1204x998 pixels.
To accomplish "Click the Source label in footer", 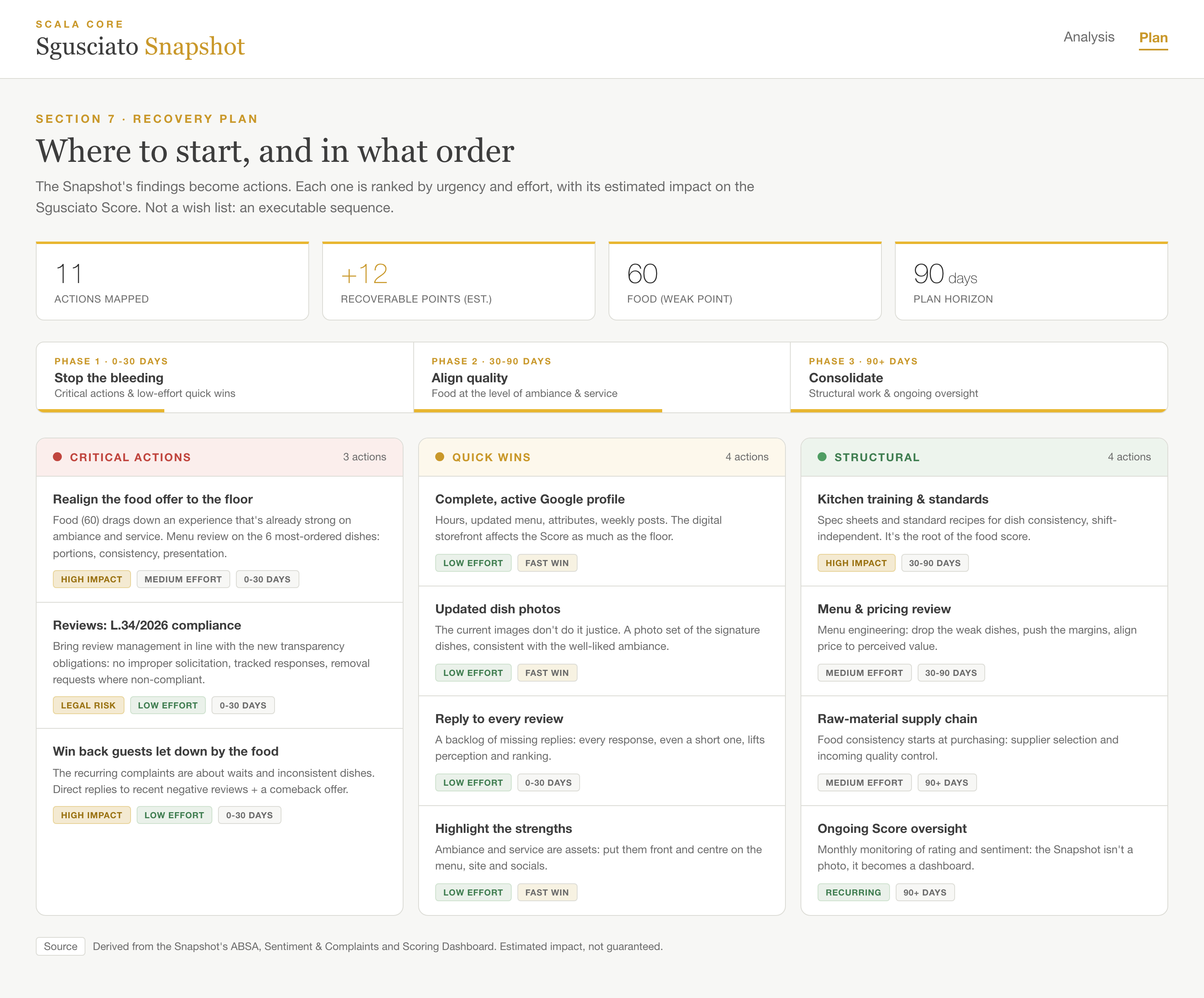I will coord(61,946).
